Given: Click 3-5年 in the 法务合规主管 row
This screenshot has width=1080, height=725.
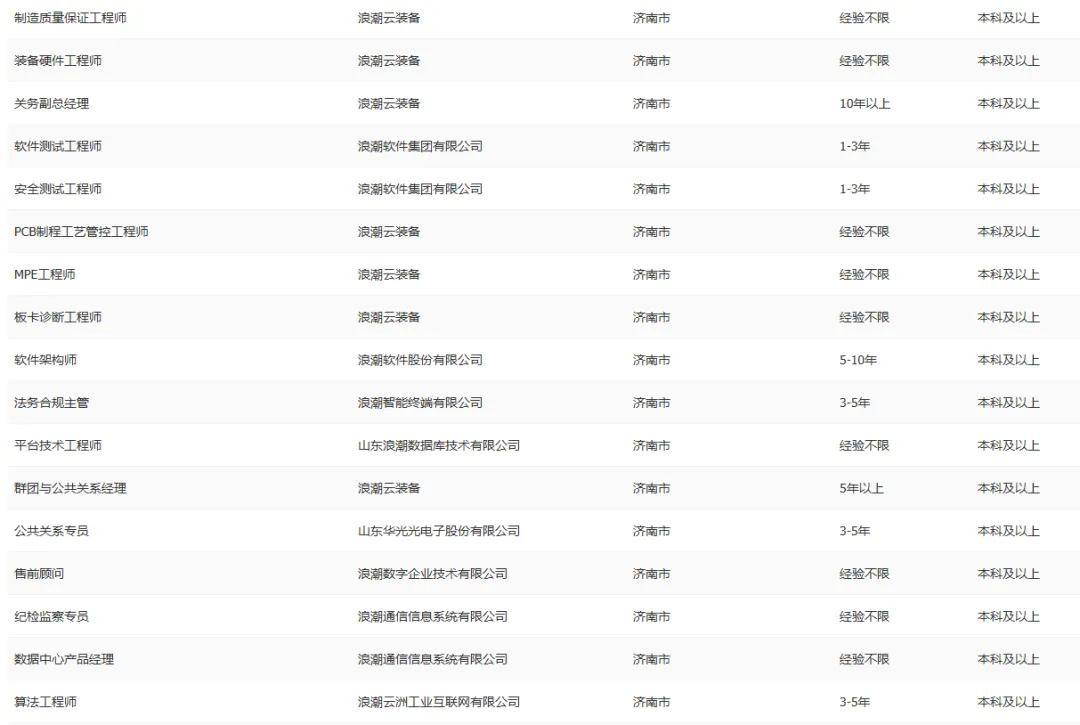Looking at the screenshot, I should click(x=854, y=402).
